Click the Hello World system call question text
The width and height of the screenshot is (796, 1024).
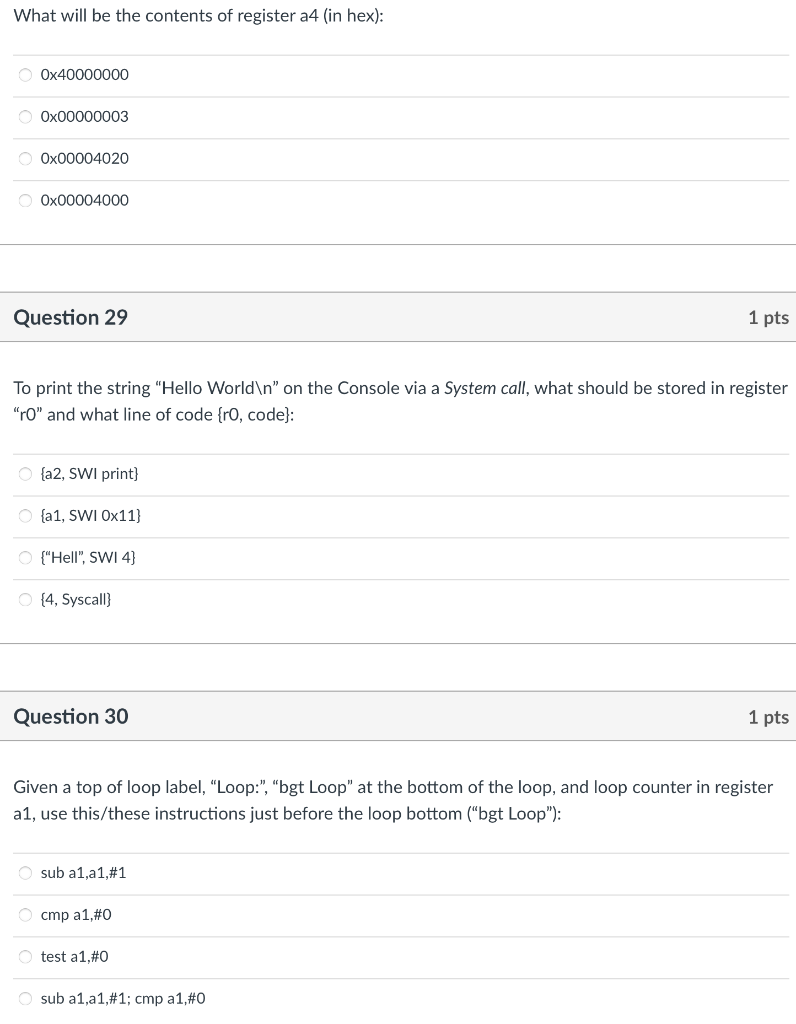click(398, 400)
